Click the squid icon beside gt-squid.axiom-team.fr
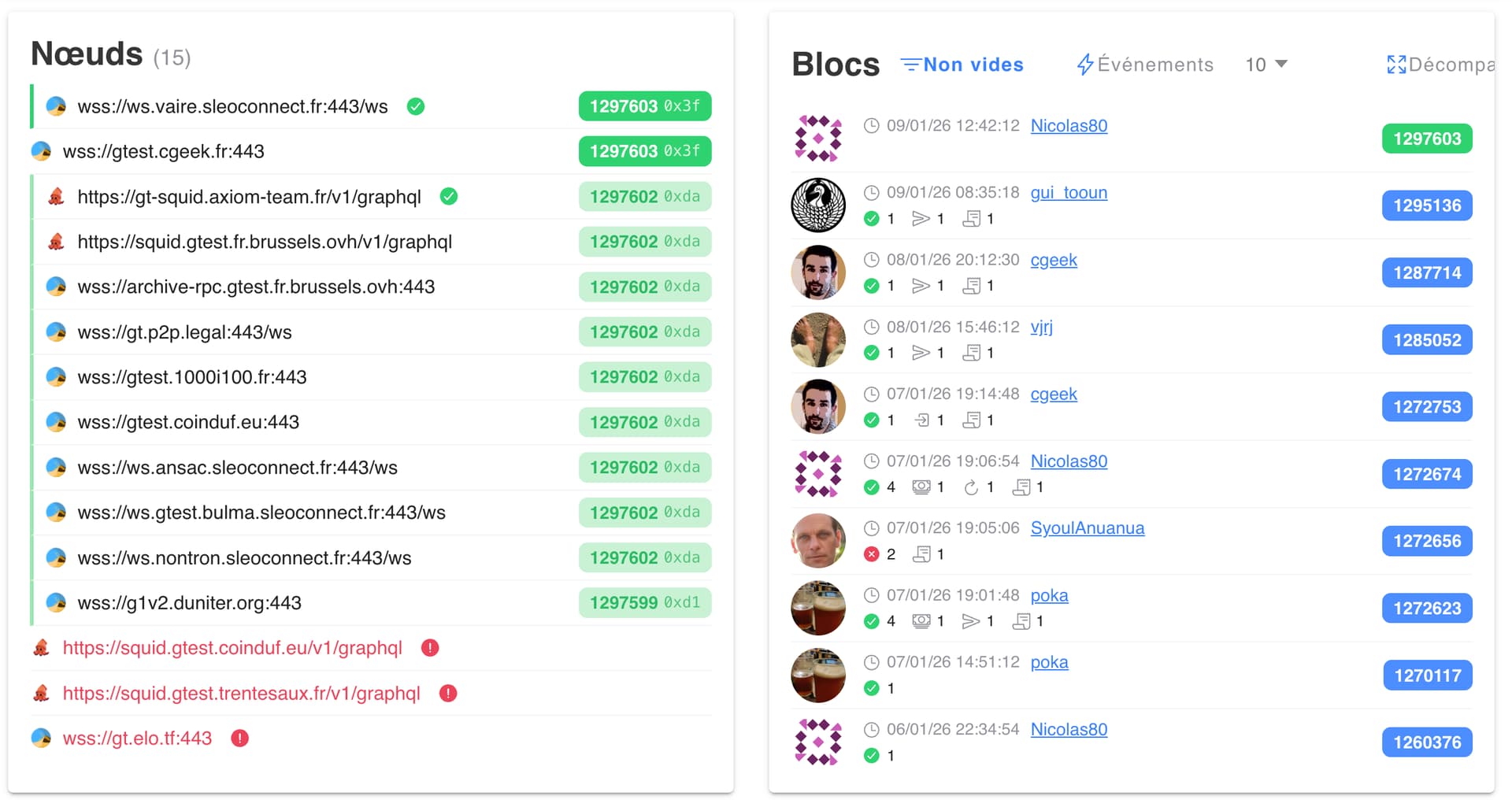This screenshot has height=807, width=1512. [56, 197]
